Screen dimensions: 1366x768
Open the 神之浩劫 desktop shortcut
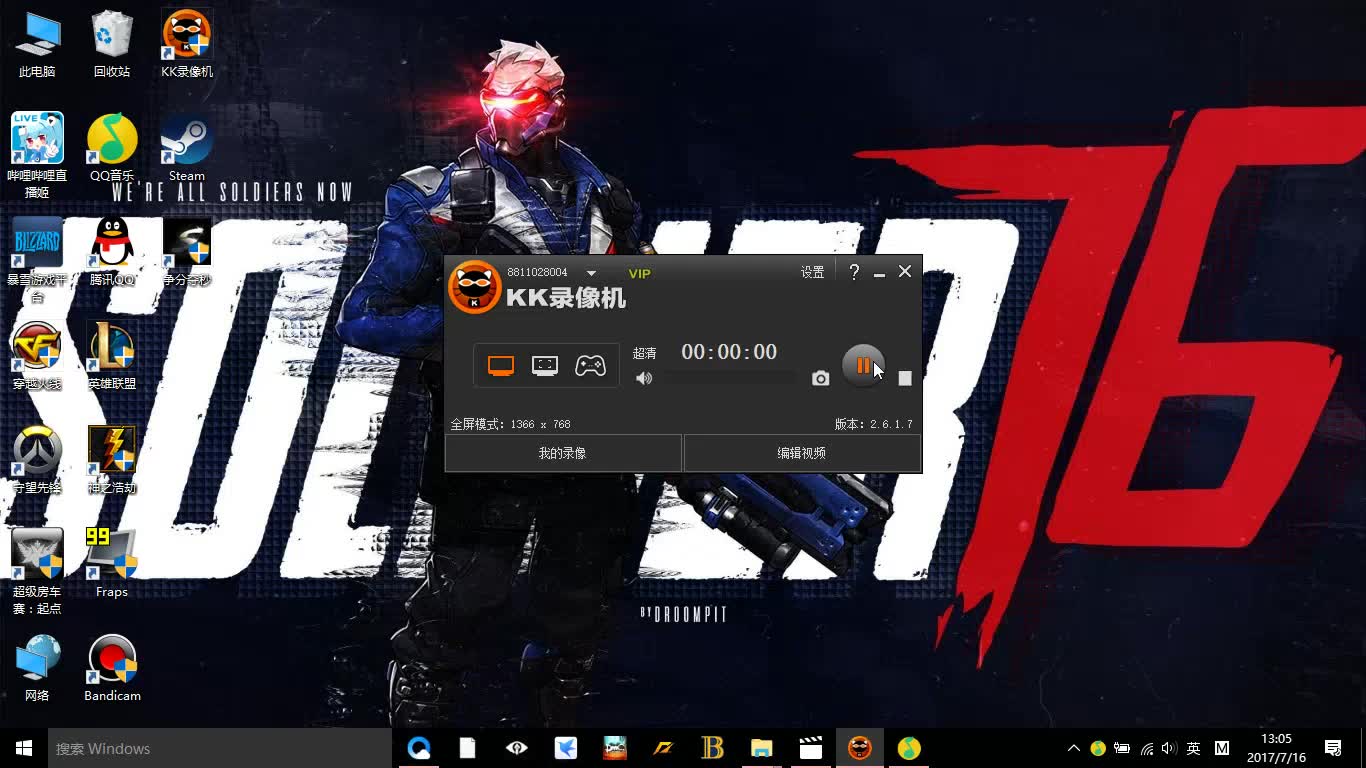pyautogui.click(x=112, y=460)
